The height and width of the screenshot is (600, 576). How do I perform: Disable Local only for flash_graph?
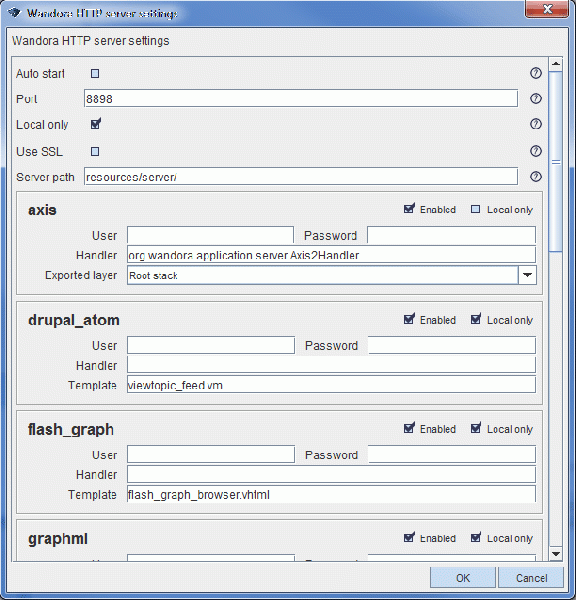476,428
